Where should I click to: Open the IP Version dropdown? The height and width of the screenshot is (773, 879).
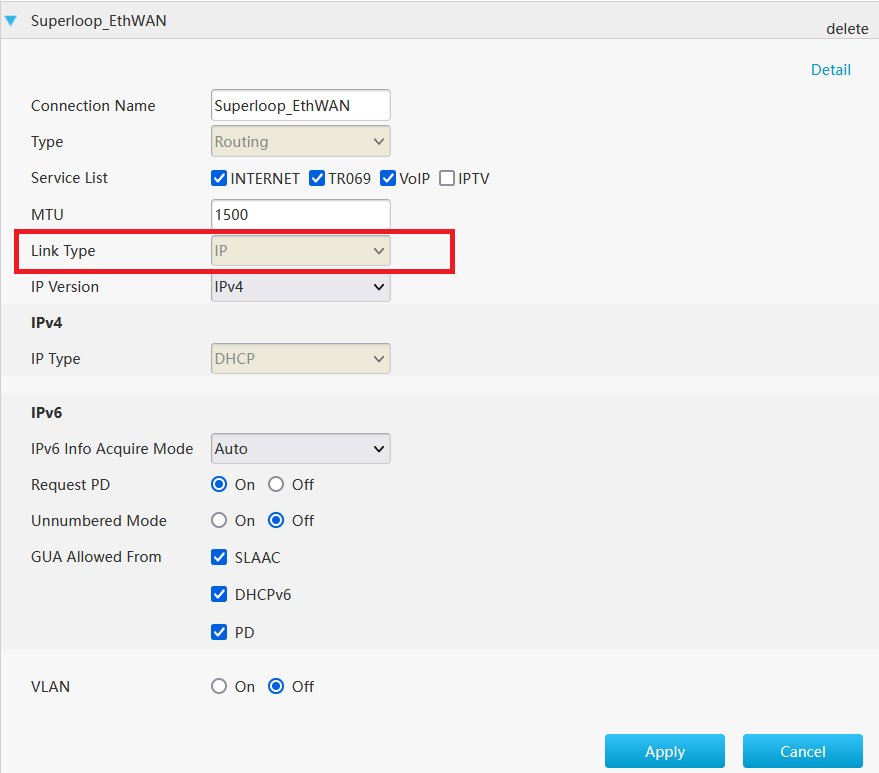click(300, 287)
